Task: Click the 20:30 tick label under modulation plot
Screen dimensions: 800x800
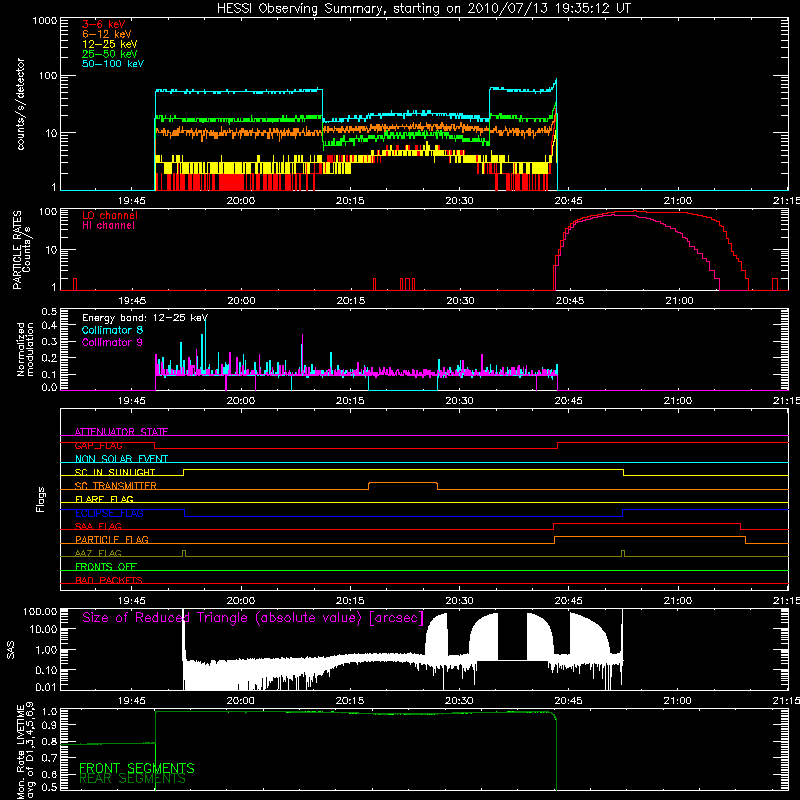Action: (x=459, y=401)
